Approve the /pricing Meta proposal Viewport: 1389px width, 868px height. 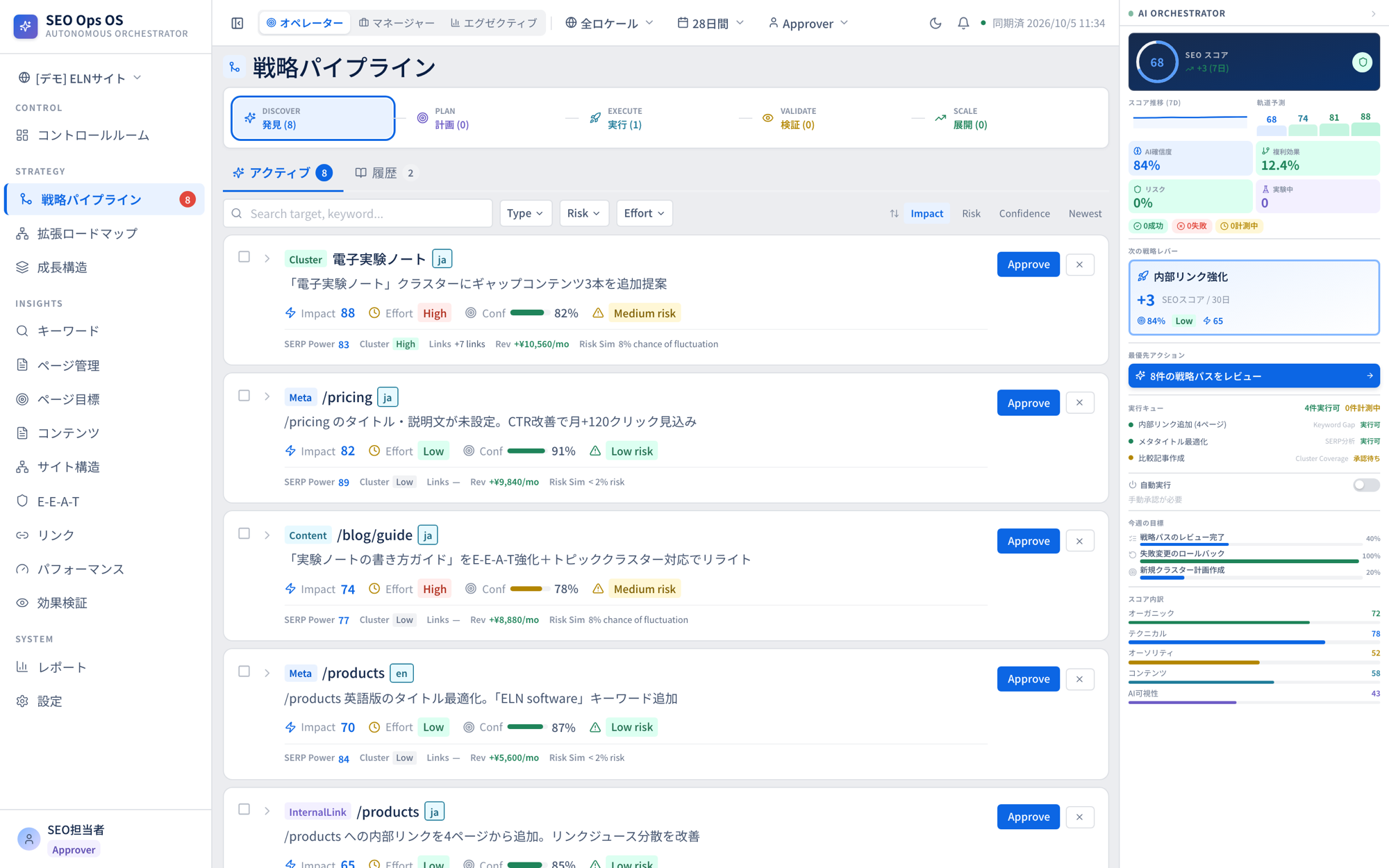(1028, 403)
